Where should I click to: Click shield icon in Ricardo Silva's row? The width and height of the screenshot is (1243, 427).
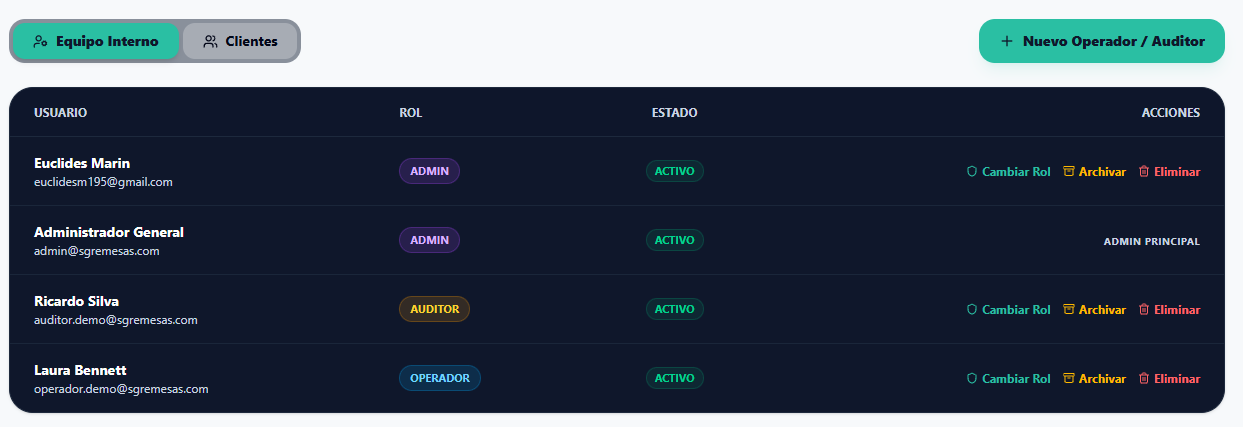[x=971, y=309]
